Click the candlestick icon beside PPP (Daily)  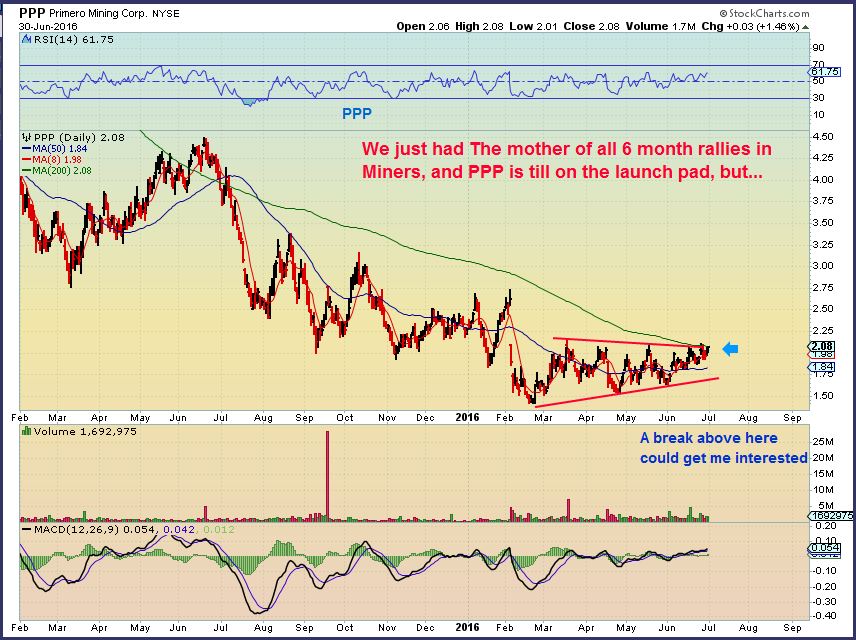[x=25, y=138]
